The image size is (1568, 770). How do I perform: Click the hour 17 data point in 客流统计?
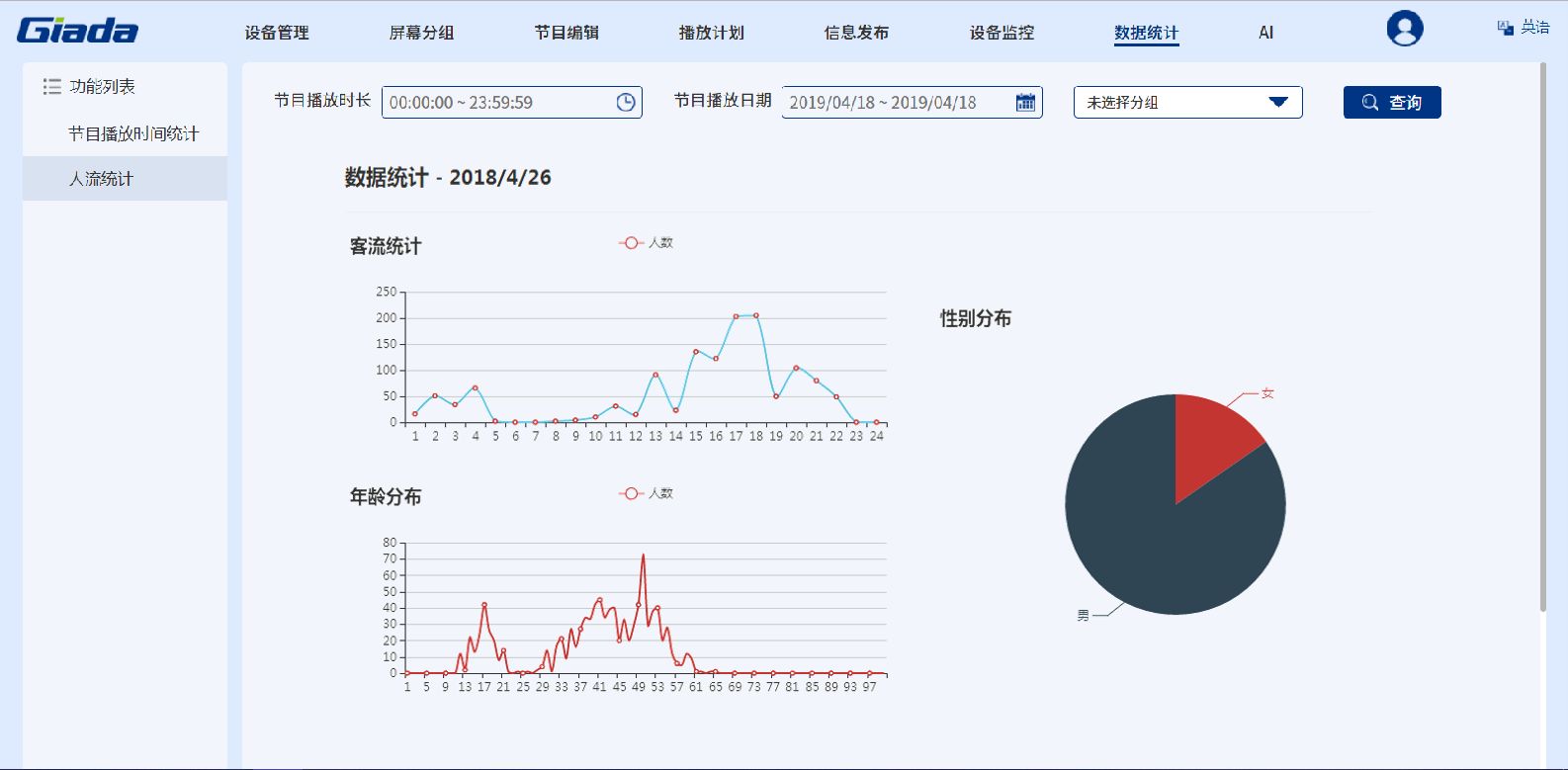click(736, 316)
